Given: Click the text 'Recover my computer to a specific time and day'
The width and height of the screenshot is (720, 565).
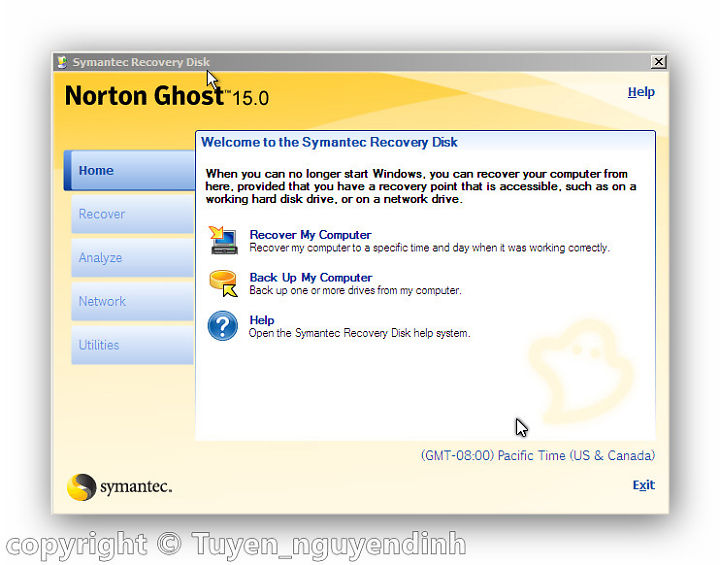Looking at the screenshot, I should pyautogui.click(x=368, y=248).
